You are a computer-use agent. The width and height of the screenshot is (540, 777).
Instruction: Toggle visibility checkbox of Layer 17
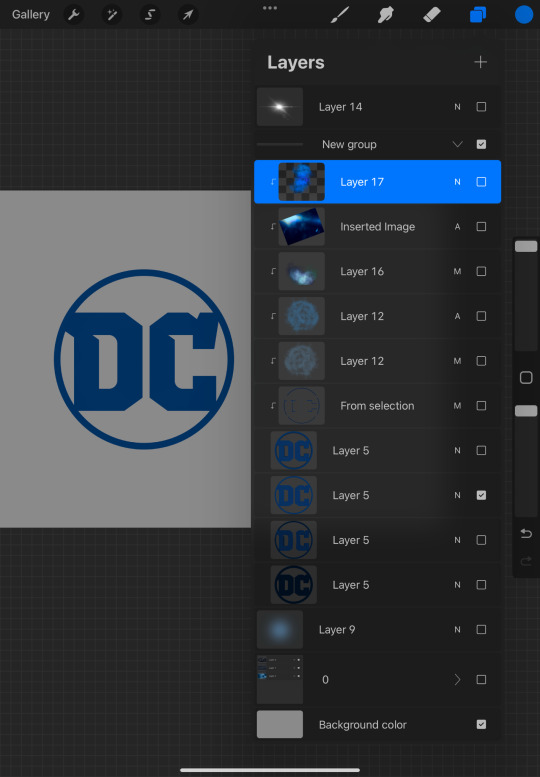click(x=481, y=182)
